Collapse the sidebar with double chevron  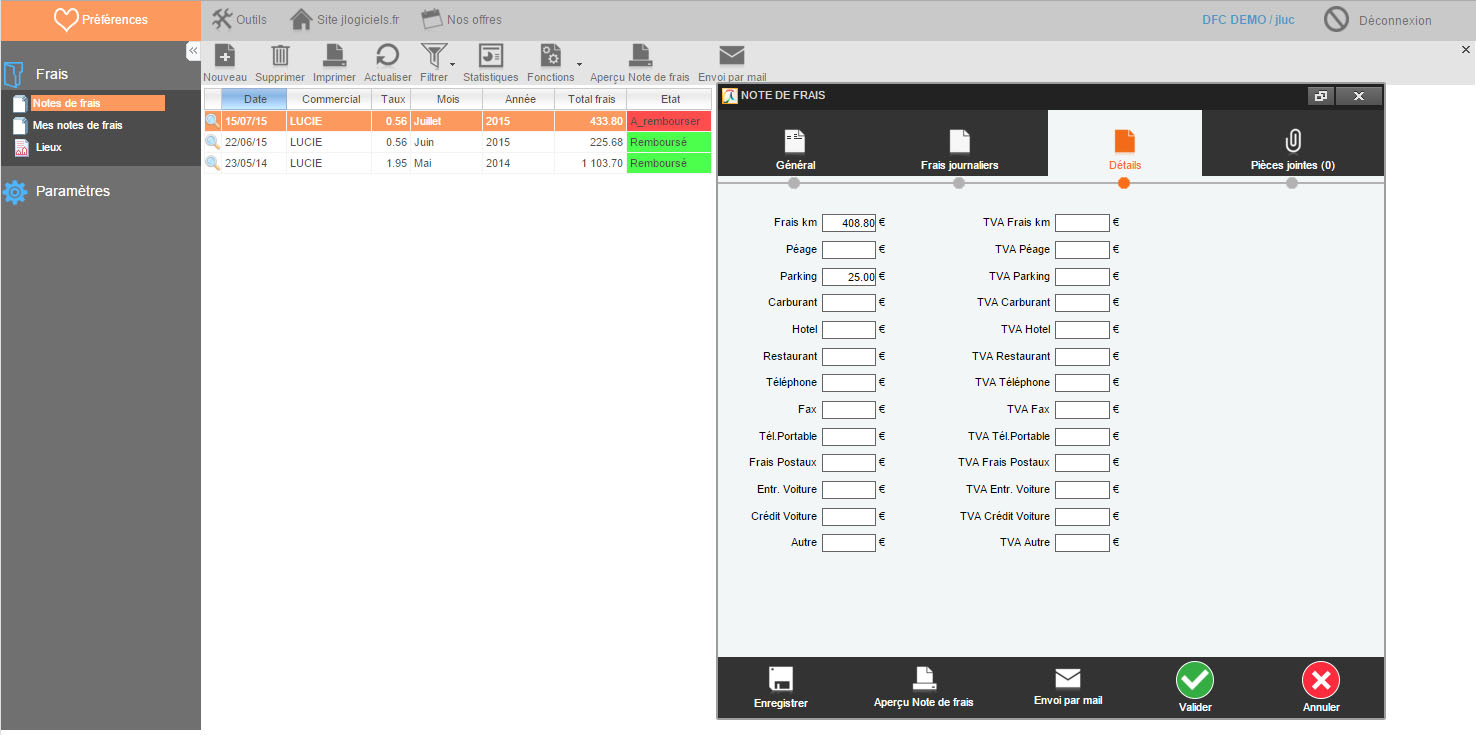pyautogui.click(x=193, y=51)
